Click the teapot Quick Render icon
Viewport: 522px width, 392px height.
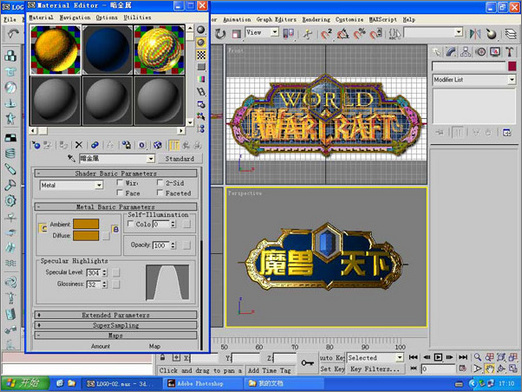point(491,34)
